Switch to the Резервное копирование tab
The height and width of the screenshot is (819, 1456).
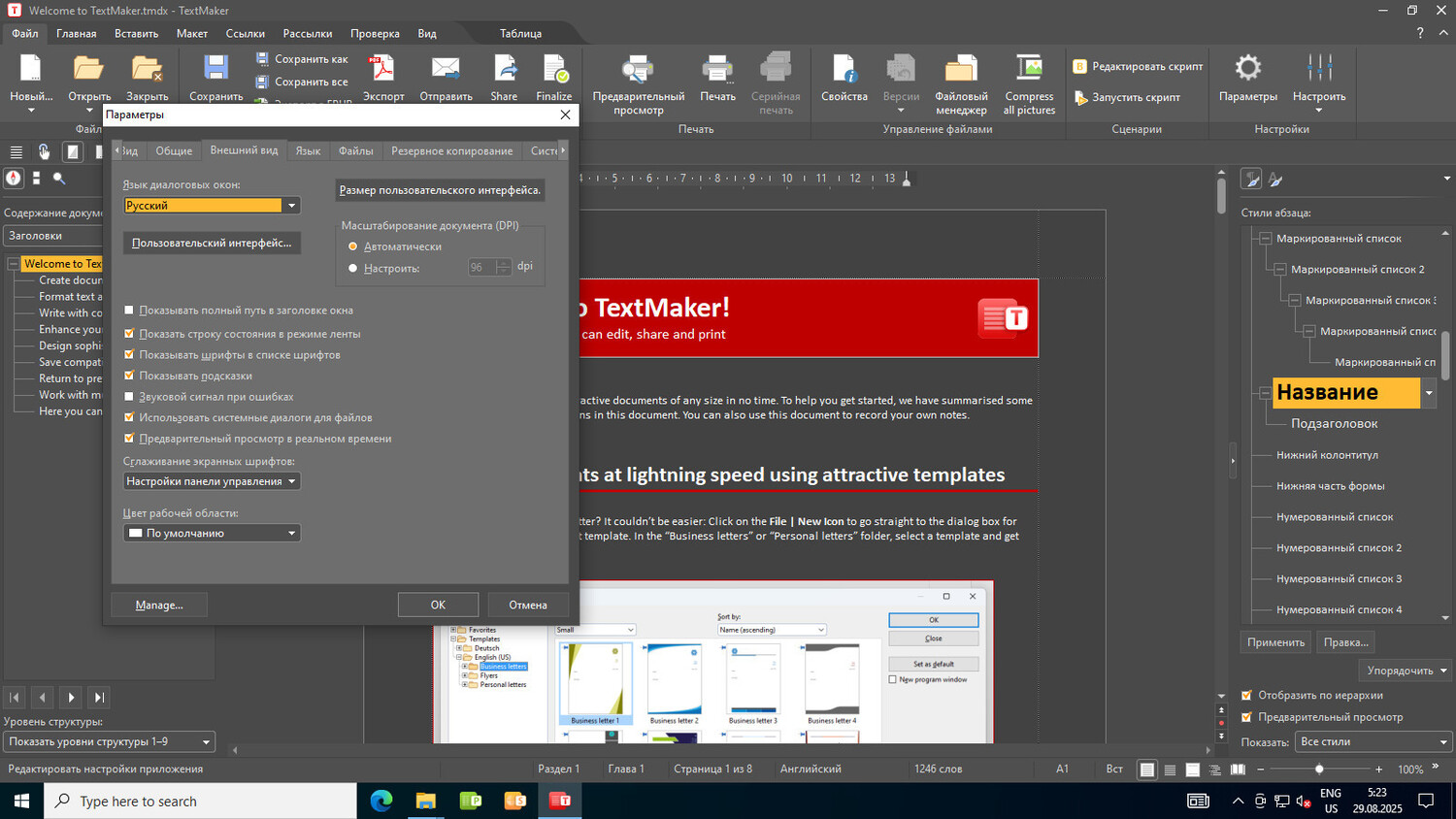pyautogui.click(x=451, y=151)
